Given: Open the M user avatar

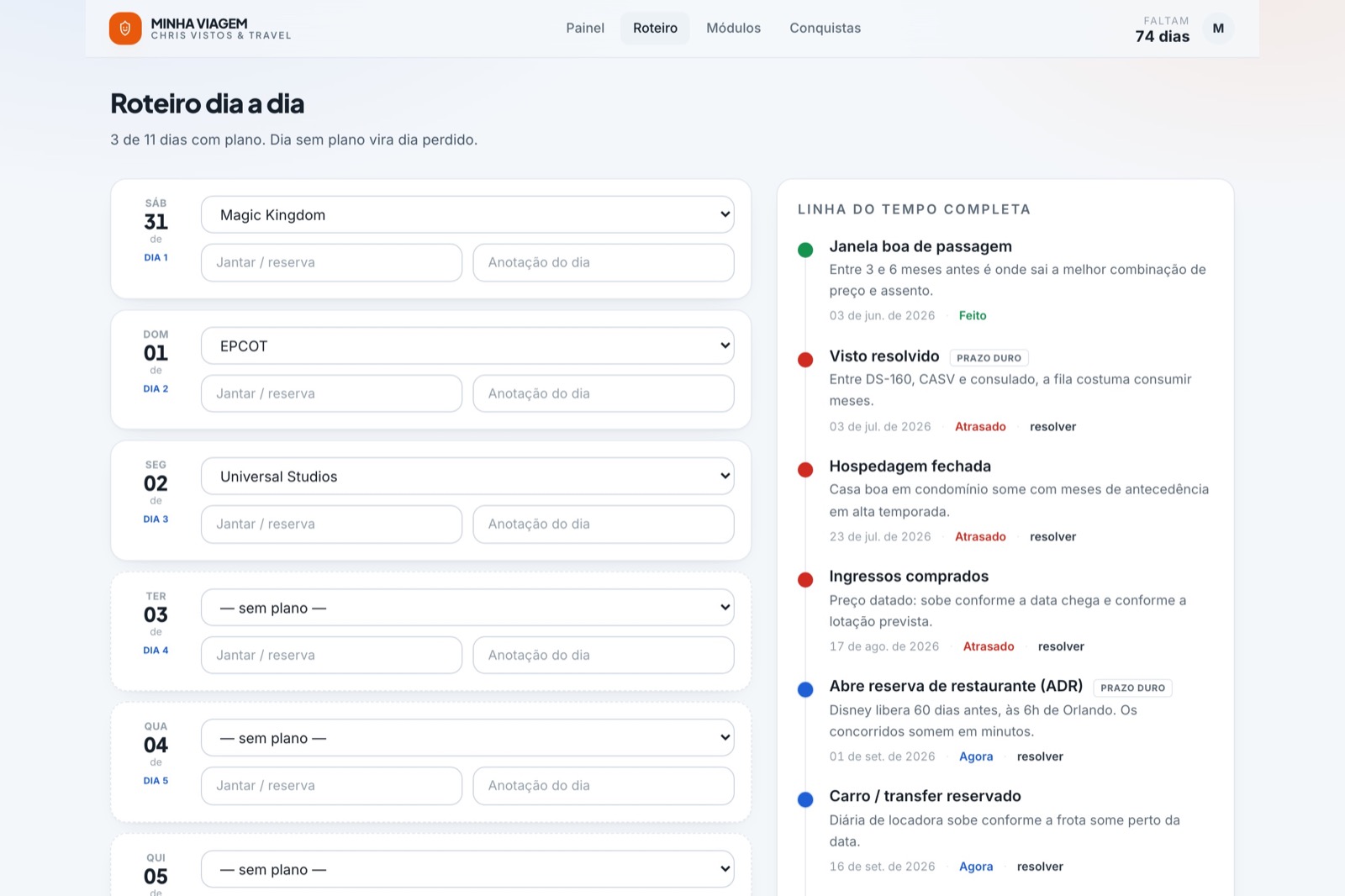Looking at the screenshot, I should (1218, 29).
